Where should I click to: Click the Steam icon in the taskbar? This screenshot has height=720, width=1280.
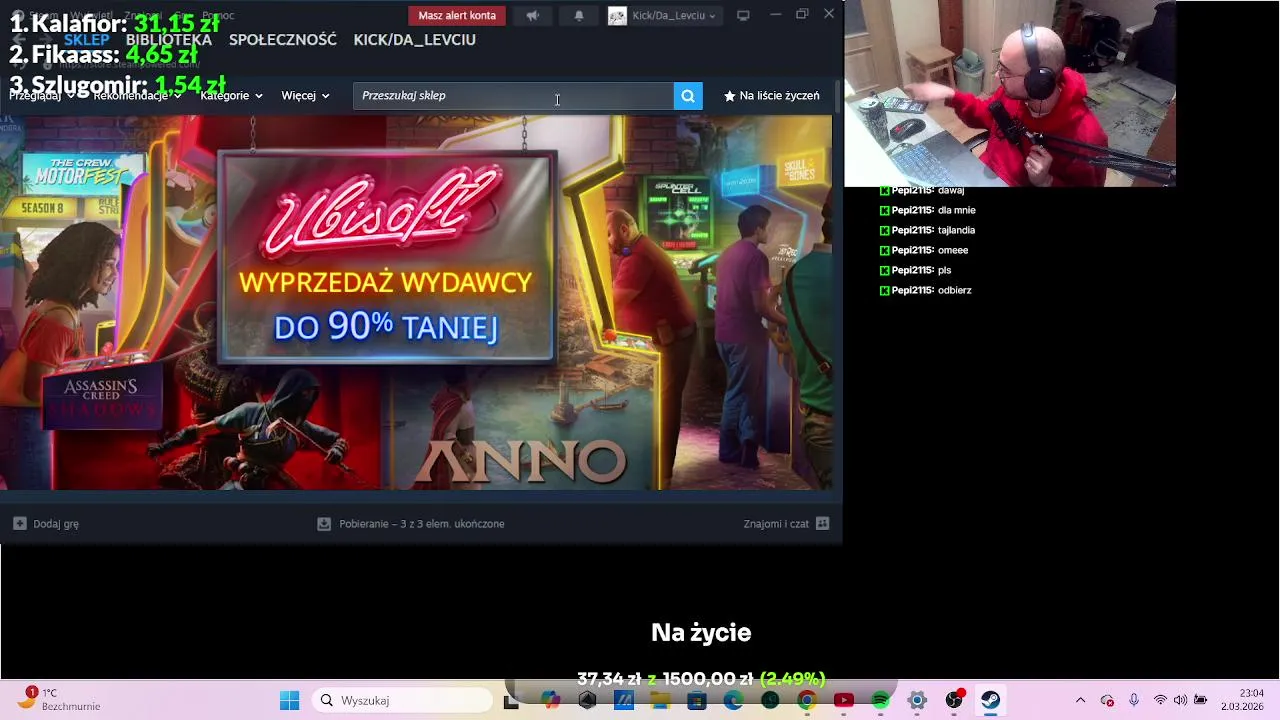[x=990, y=700]
